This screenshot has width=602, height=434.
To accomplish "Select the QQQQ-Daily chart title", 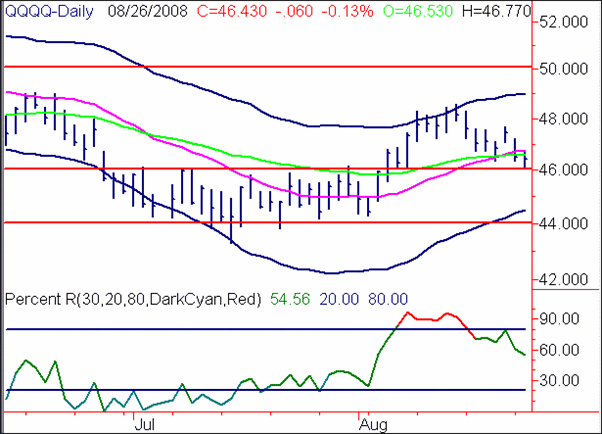I will pos(49,12).
